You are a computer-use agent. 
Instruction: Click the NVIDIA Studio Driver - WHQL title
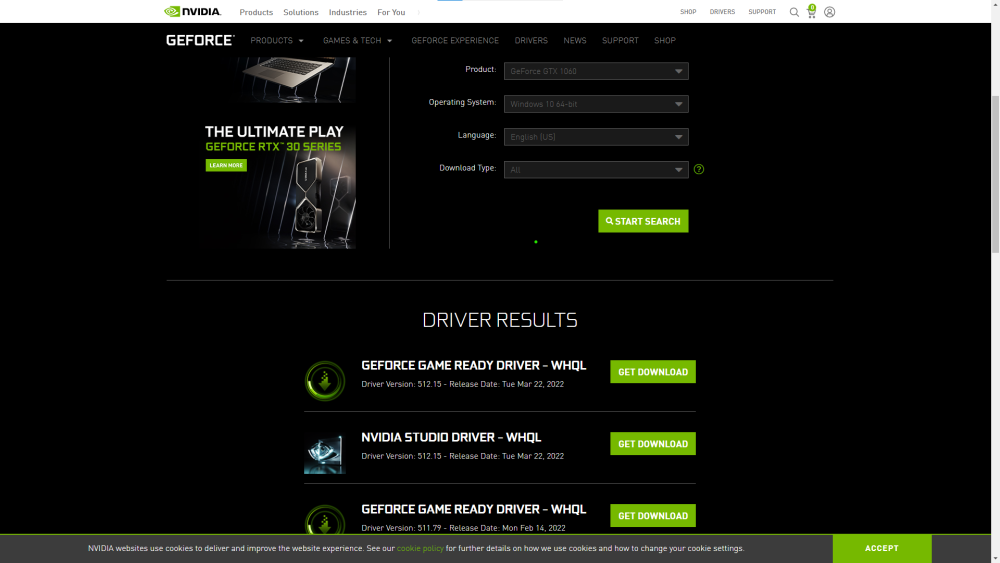tap(451, 437)
